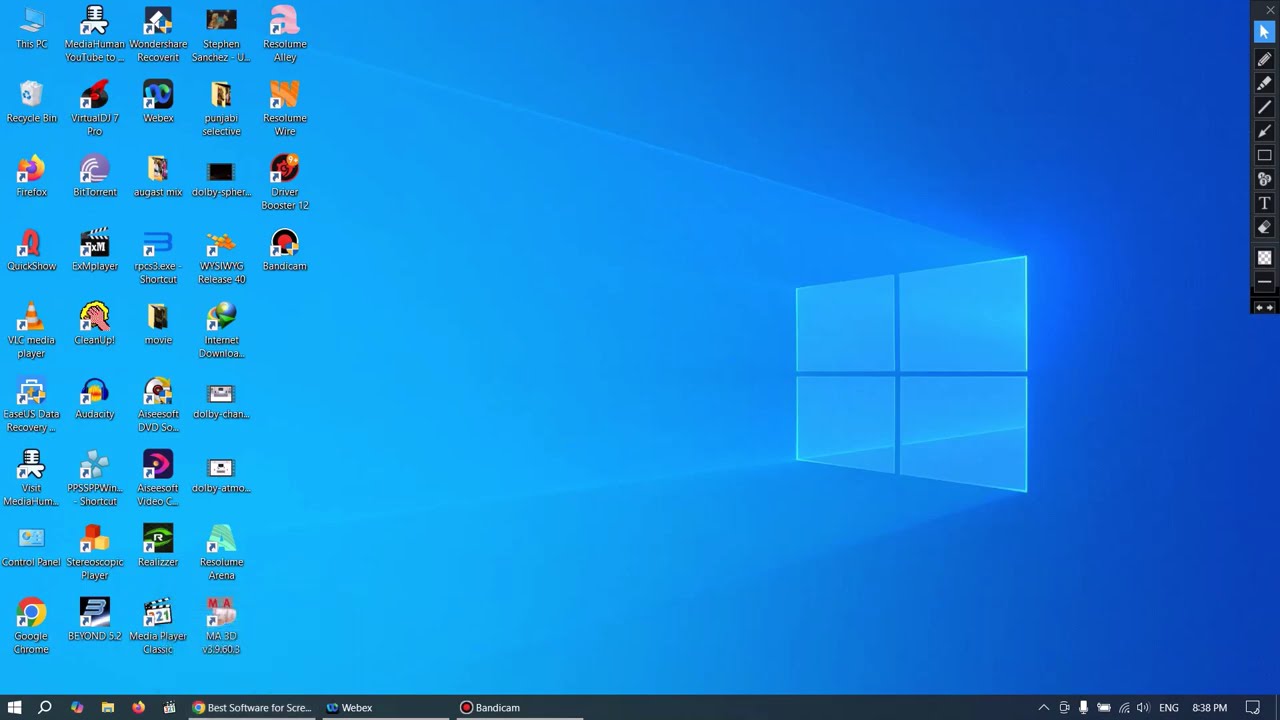Open Wi-Fi network settings in tray

tap(1124, 707)
